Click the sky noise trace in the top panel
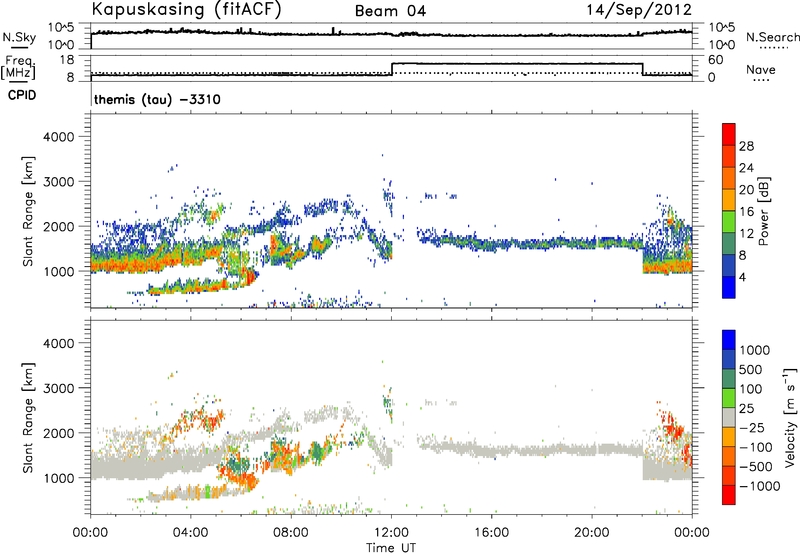Screen dimensions: 800x554 point(391,34)
